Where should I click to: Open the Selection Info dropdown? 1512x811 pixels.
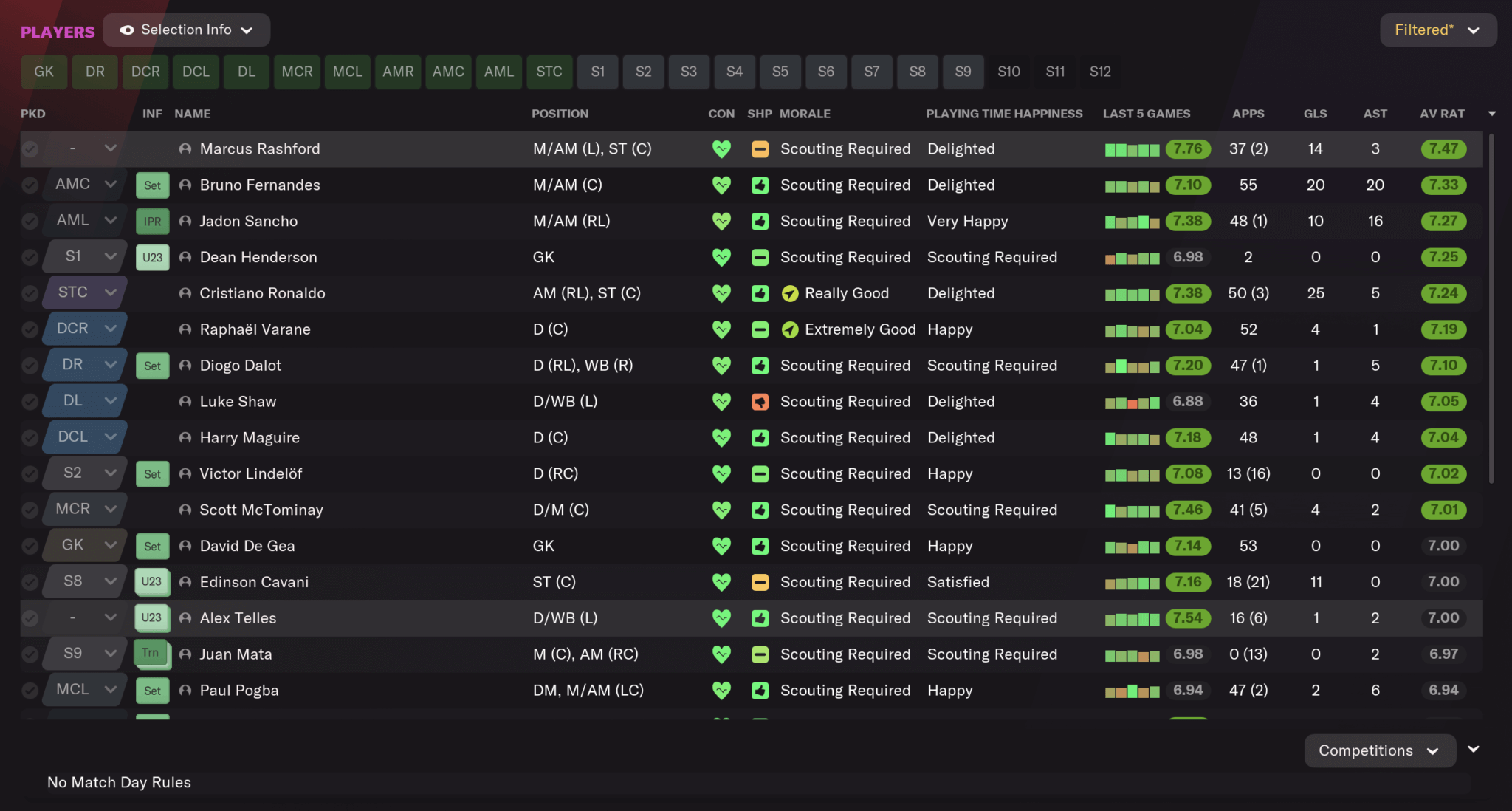click(x=187, y=30)
